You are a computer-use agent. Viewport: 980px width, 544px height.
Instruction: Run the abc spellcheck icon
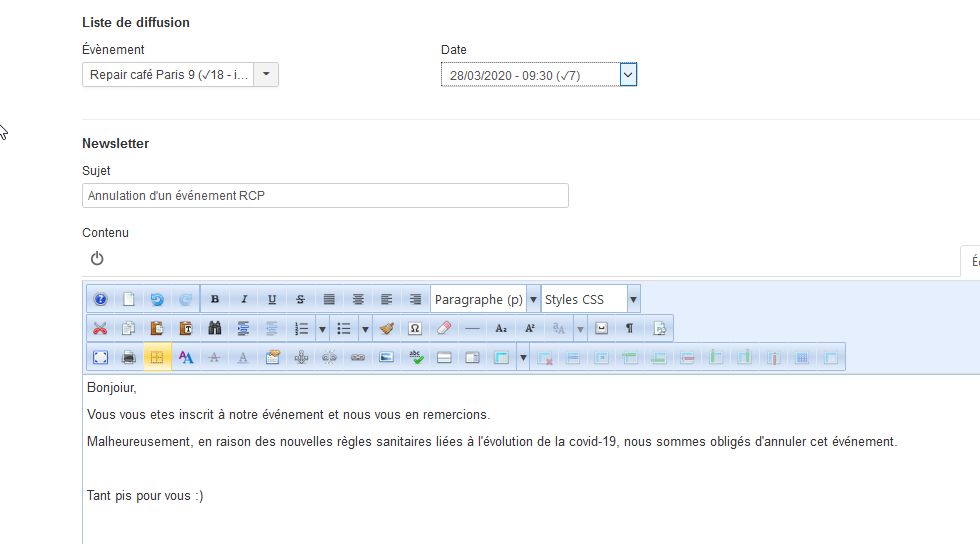point(416,358)
